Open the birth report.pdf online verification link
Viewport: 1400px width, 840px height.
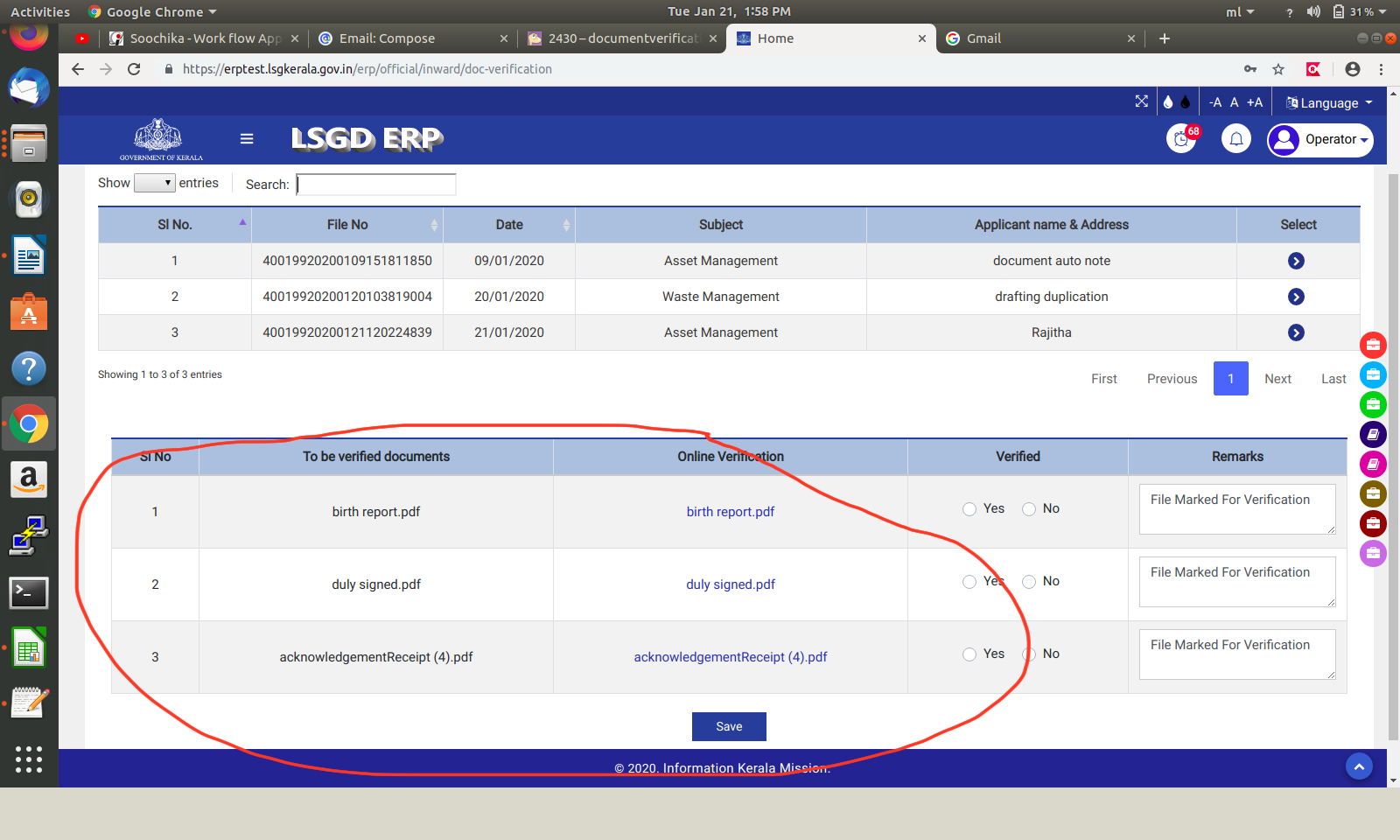point(730,512)
